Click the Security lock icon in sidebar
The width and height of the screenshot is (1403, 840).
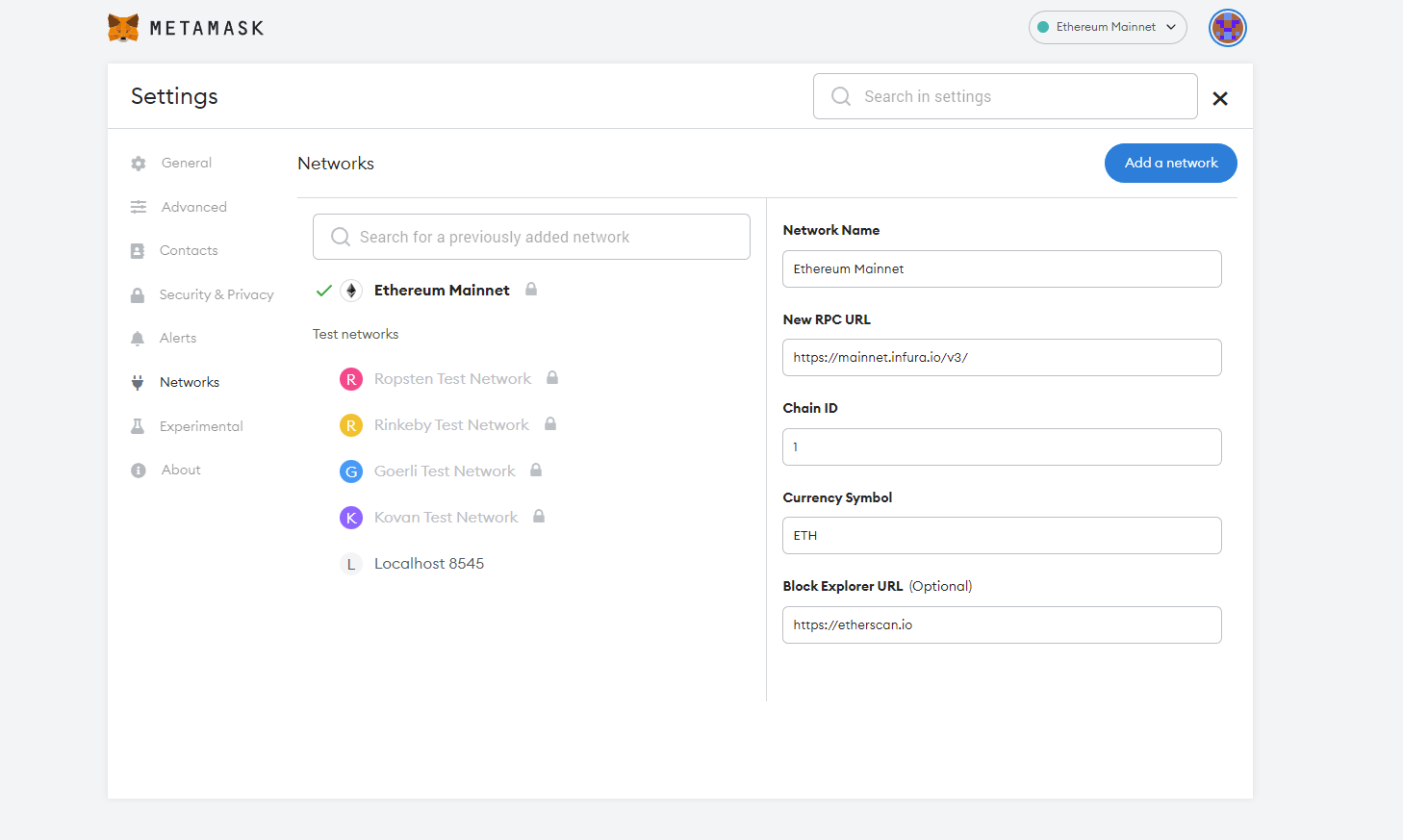(x=138, y=295)
